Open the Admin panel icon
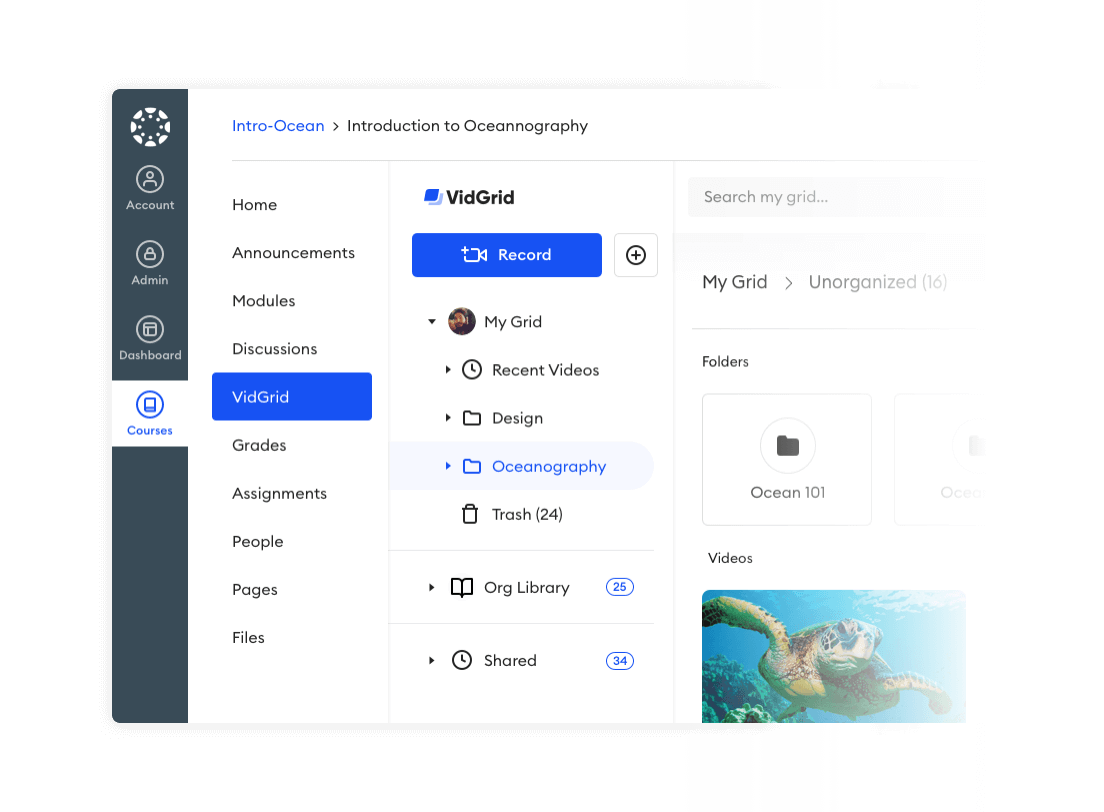The height and width of the screenshot is (812, 1104). (149, 253)
